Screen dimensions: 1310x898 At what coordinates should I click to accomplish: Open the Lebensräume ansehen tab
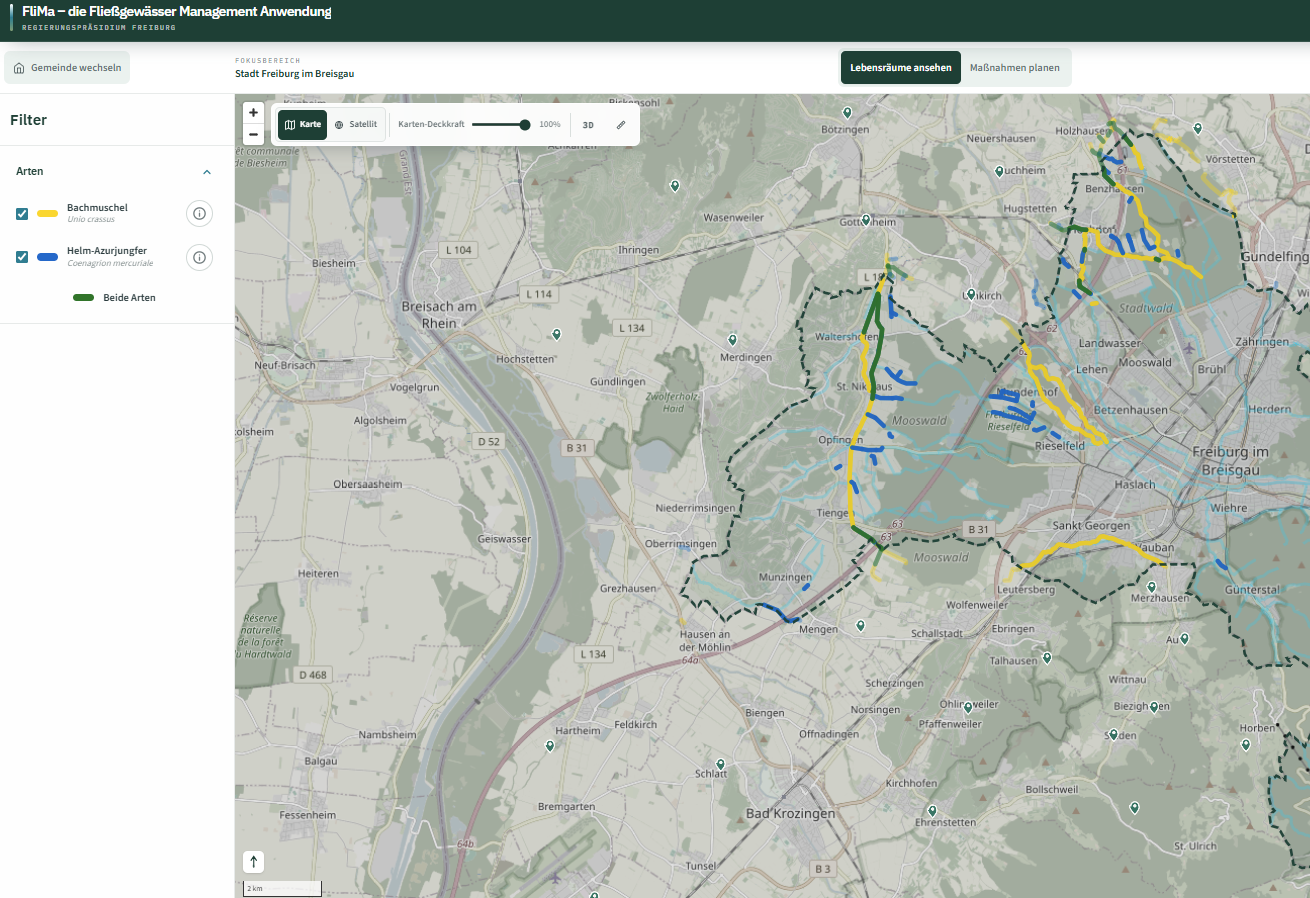[901, 68]
